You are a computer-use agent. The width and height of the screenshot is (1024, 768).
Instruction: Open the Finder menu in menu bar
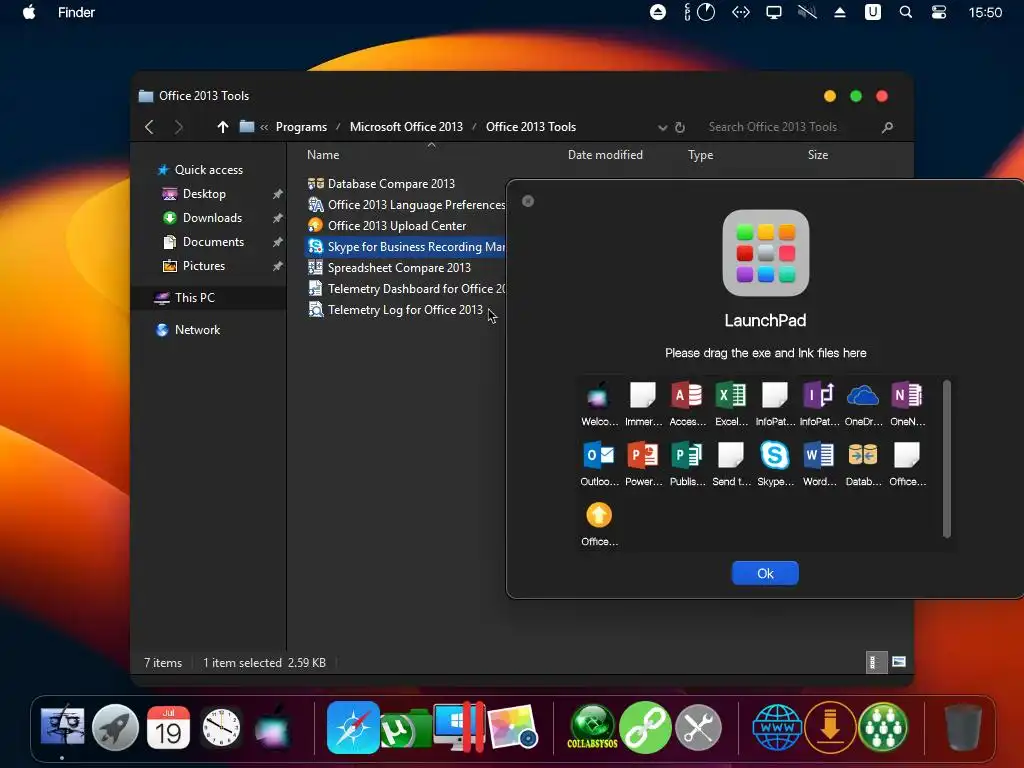[76, 12]
